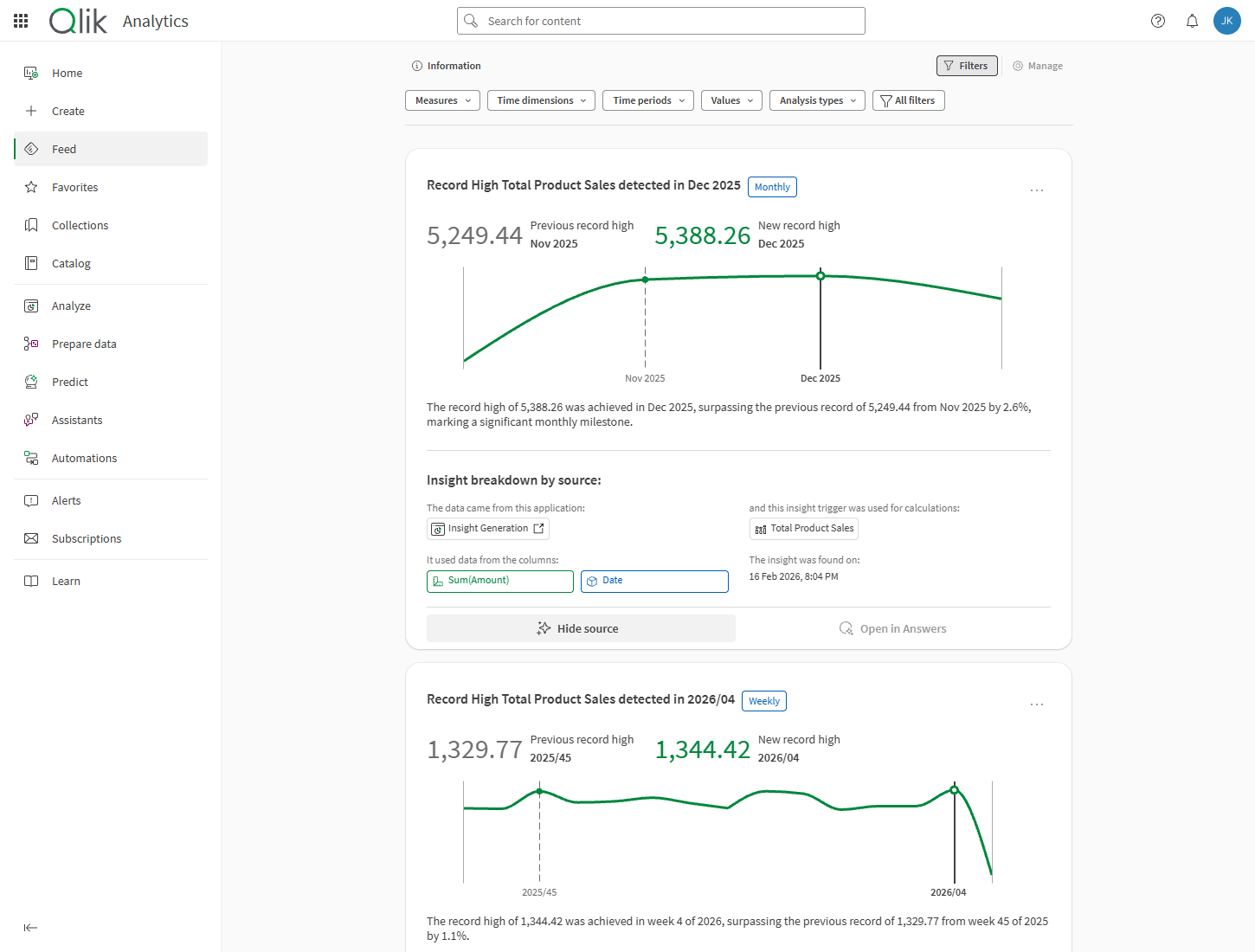Open more options on Dec 2025 card

point(1036,190)
